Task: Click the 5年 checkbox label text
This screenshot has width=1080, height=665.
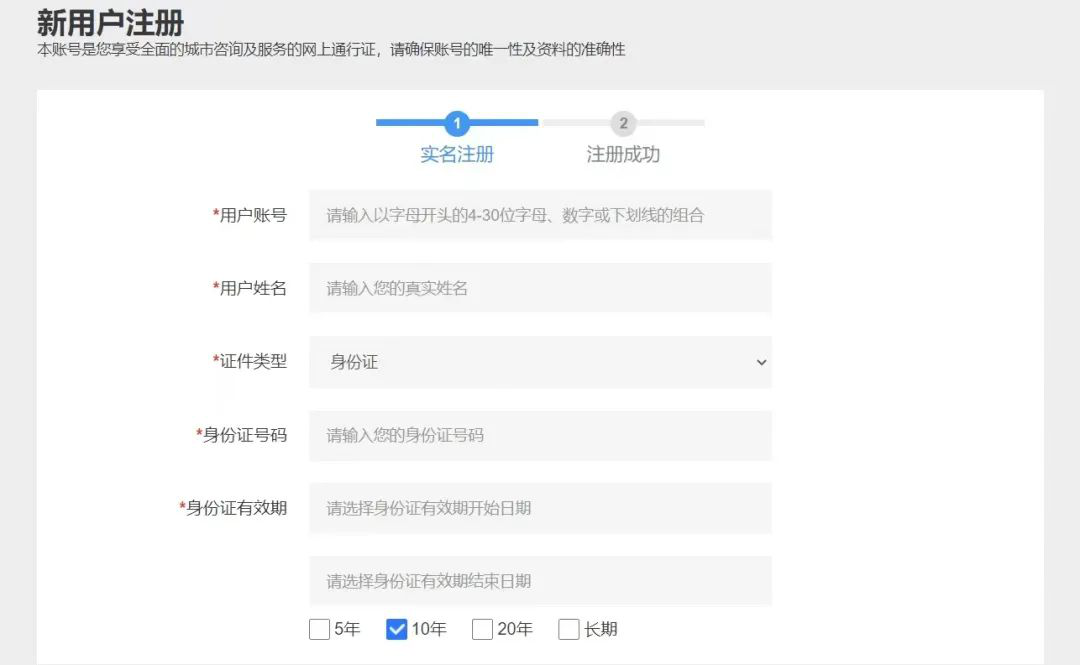Action: [347, 629]
